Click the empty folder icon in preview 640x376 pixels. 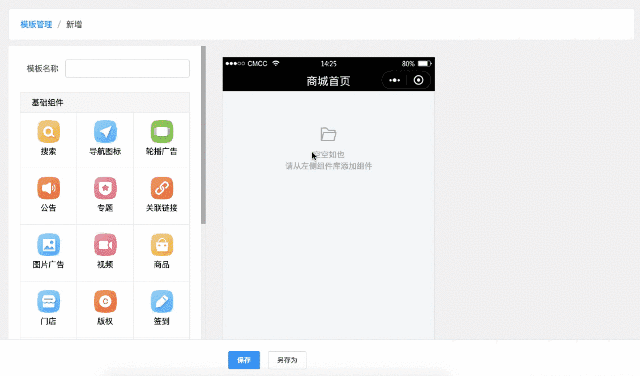328,134
